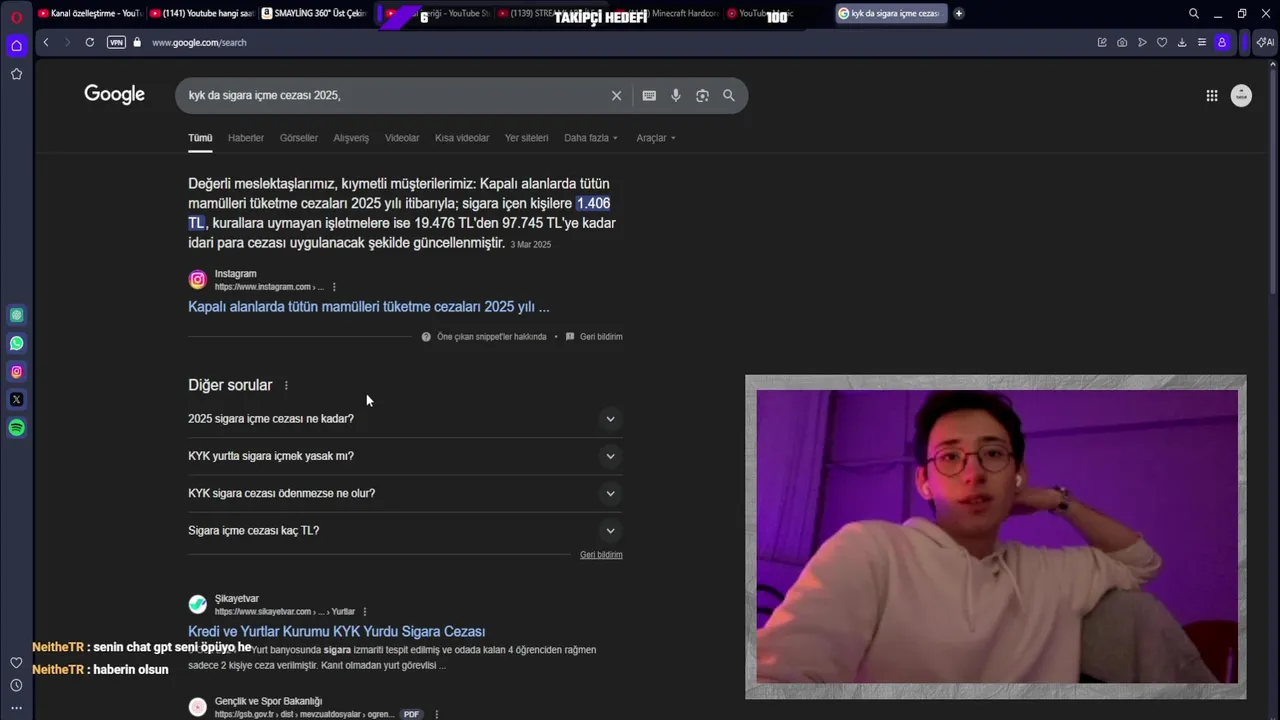
Task: Submit search with magnifier icon
Action: [x=729, y=95]
